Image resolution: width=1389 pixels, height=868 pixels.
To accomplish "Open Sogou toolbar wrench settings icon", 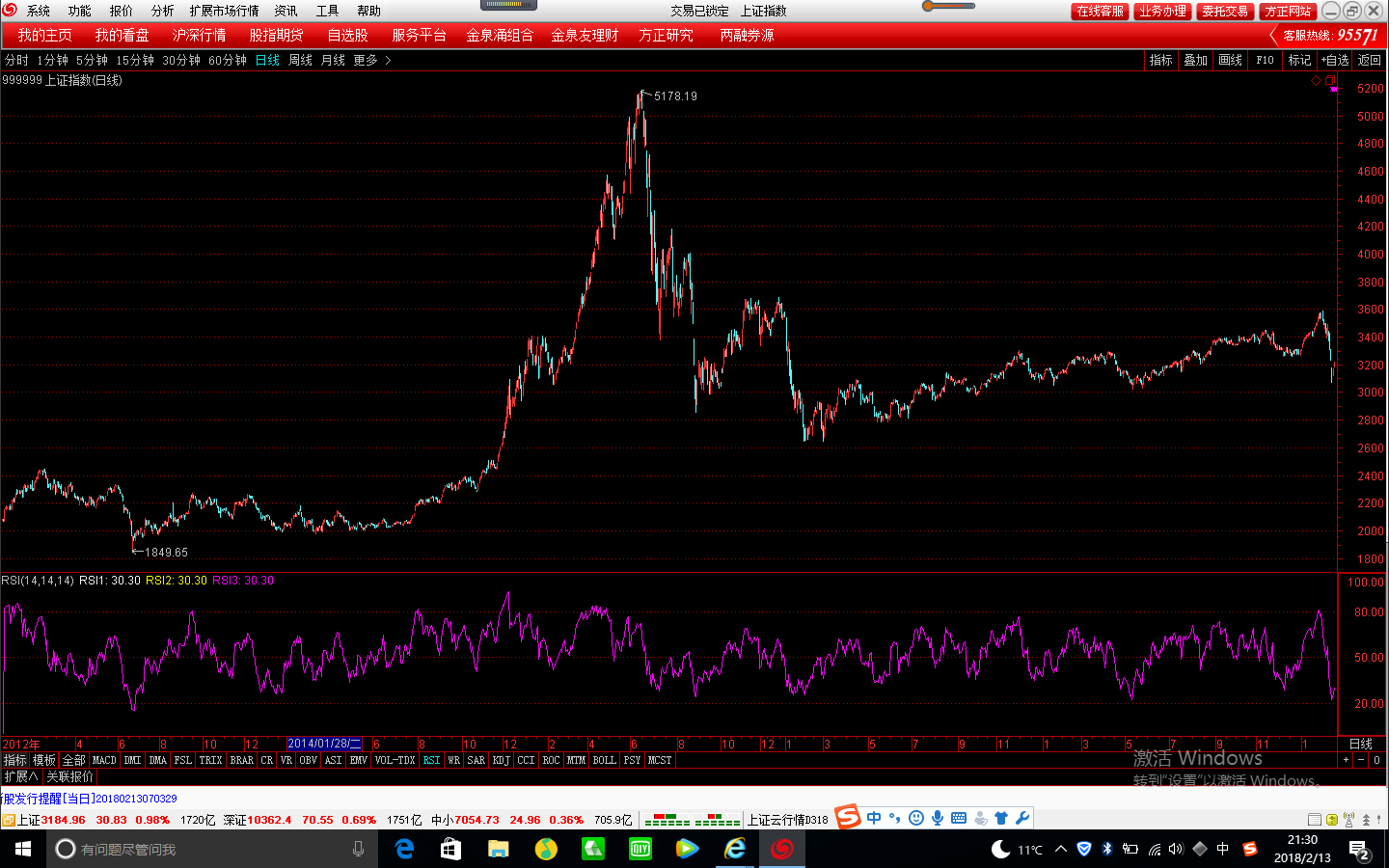I will pos(1022,818).
